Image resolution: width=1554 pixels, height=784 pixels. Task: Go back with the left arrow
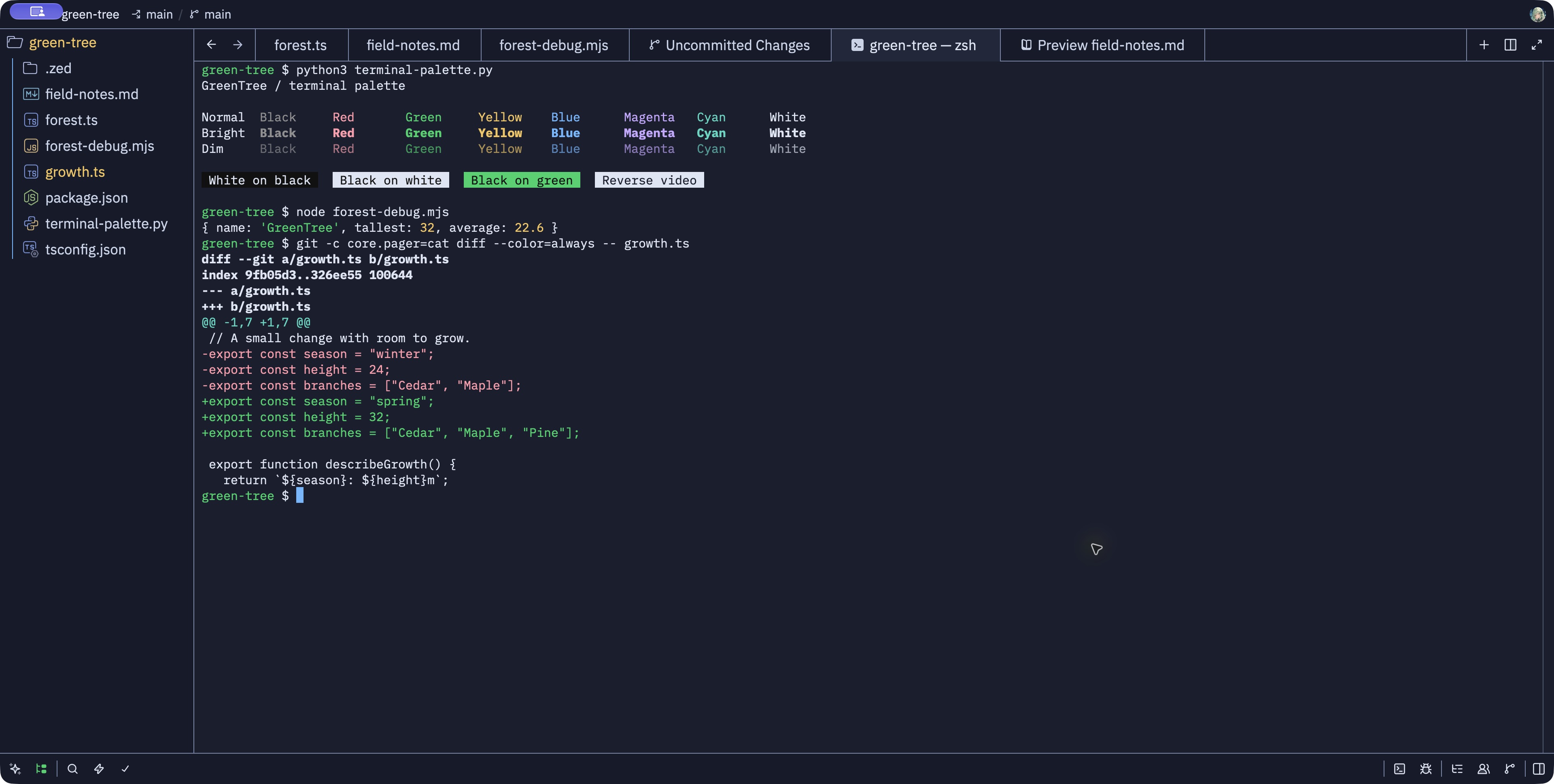coord(211,44)
